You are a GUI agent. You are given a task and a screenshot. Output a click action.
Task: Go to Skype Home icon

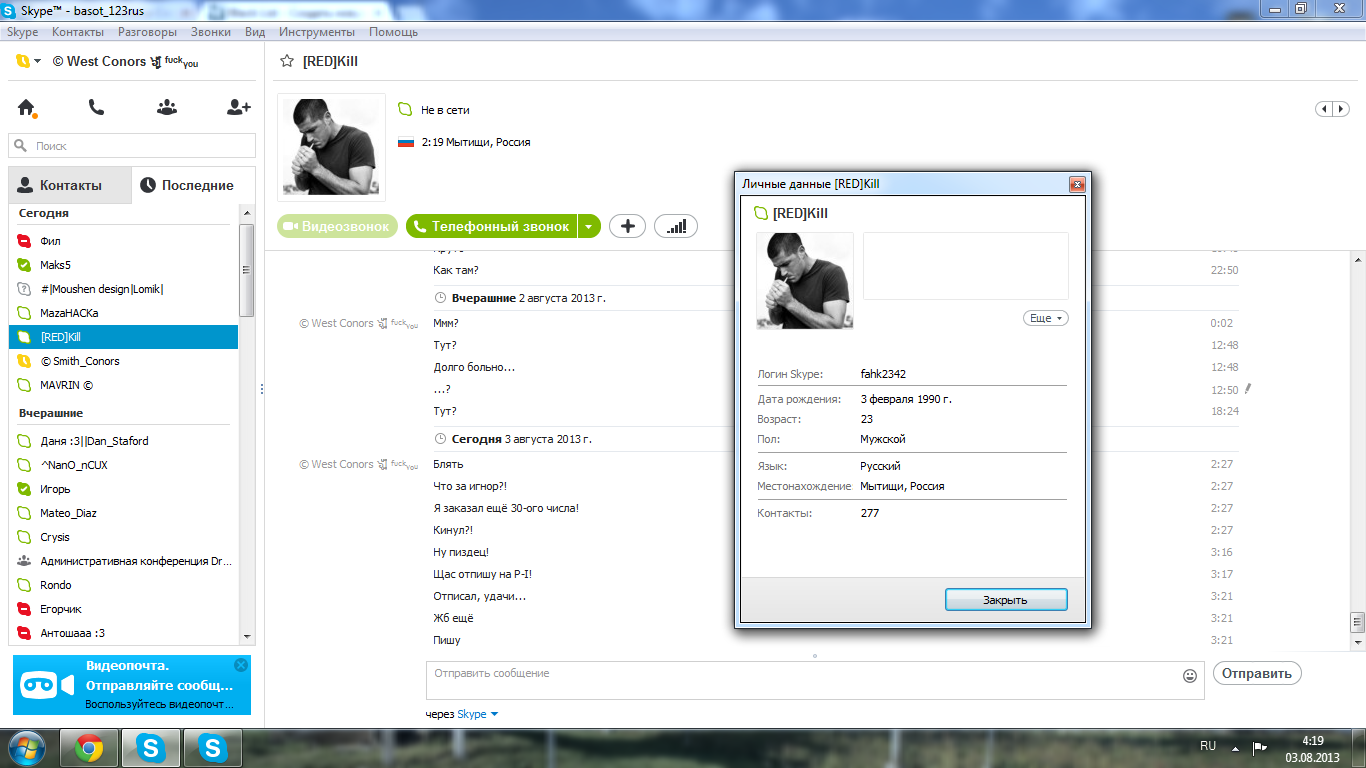[x=26, y=107]
